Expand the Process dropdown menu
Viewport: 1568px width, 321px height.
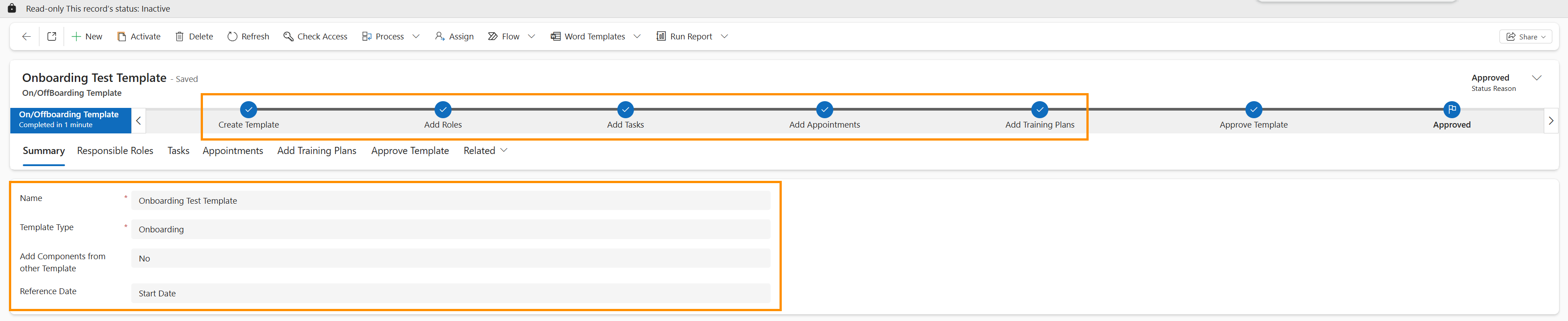(x=416, y=36)
